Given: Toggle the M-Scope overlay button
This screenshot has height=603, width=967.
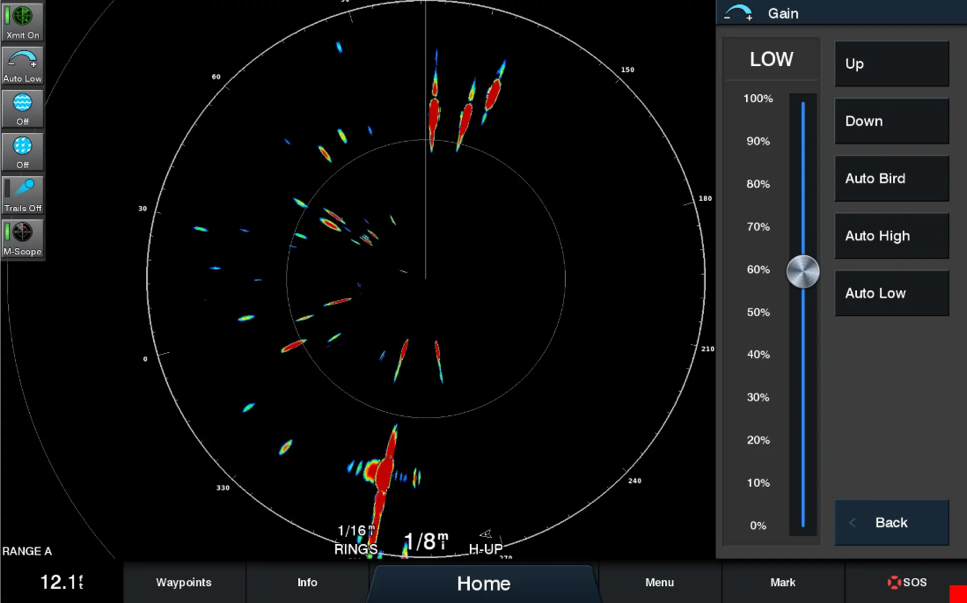Looking at the screenshot, I should [22, 238].
